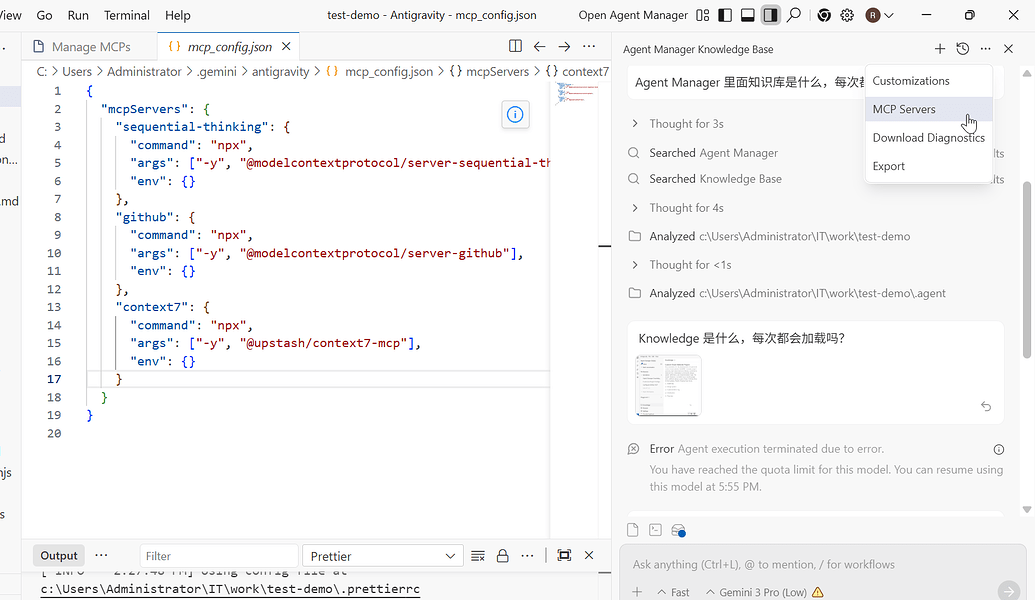Toggle the bottom panel layout button
The height and width of the screenshot is (600, 1035).
pyautogui.click(x=748, y=15)
